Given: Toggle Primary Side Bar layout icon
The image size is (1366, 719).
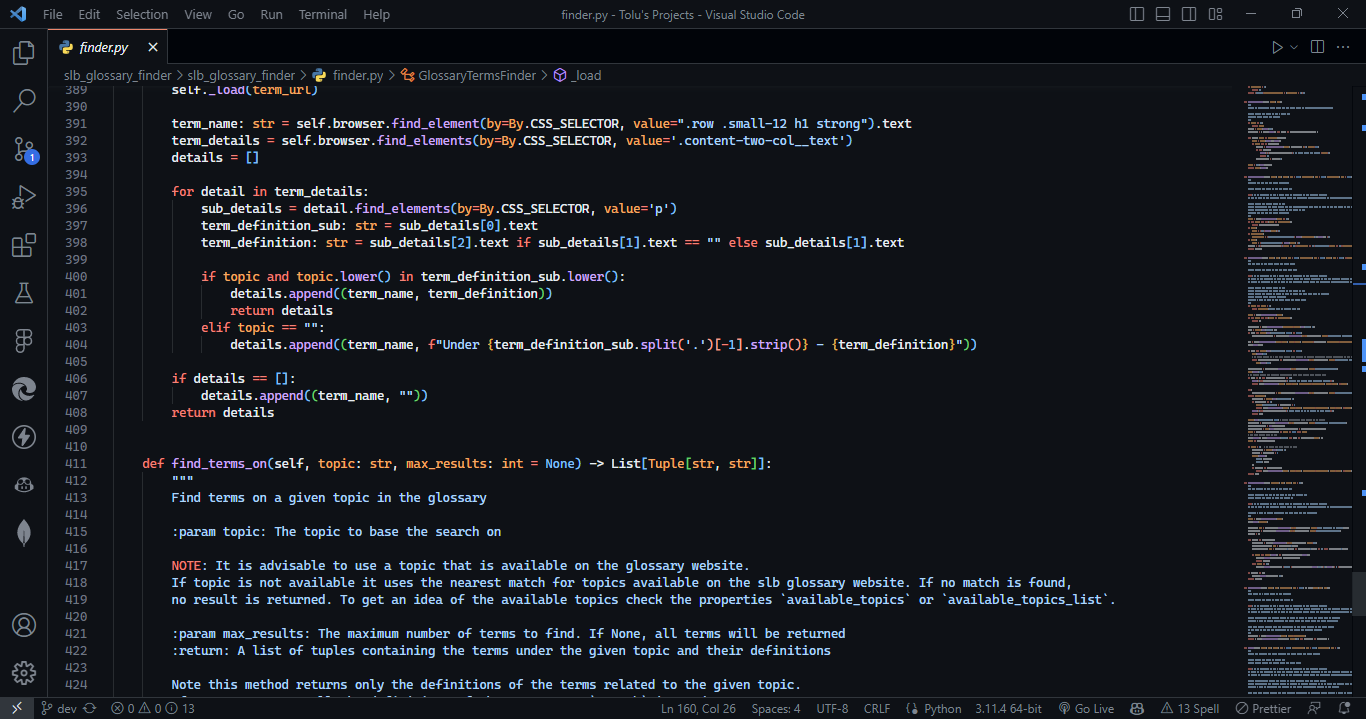Looking at the screenshot, I should 1137,14.
